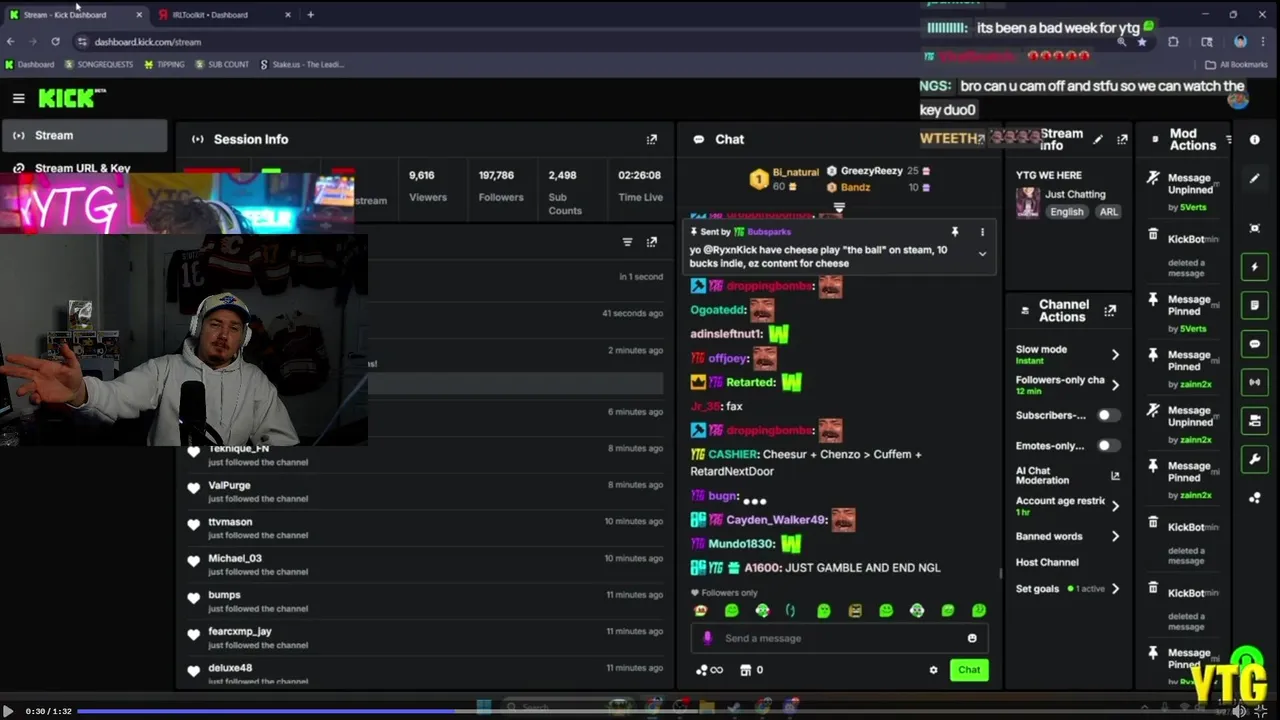Open the Stake.us bookmark
Viewport: 1280px width, 720px height.
(302, 64)
